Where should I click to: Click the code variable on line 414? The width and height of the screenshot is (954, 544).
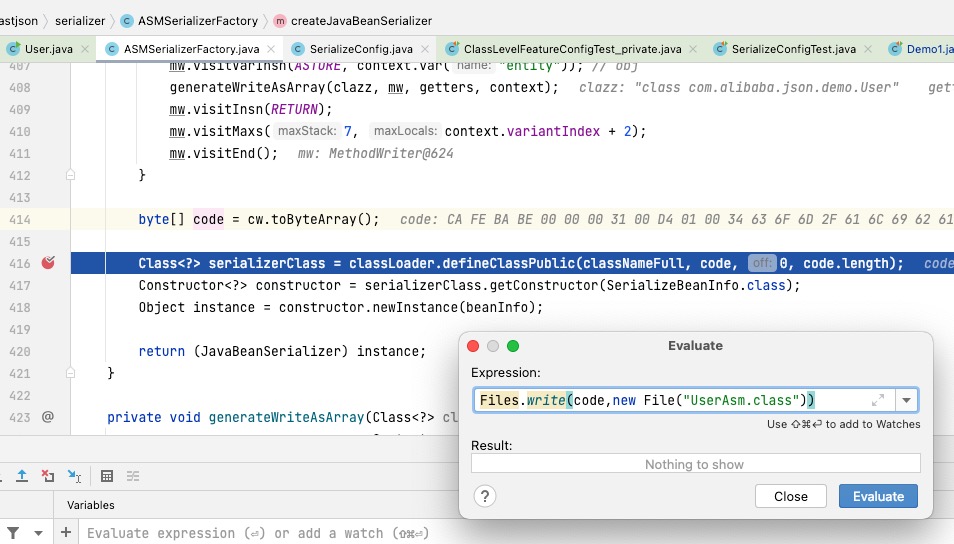[x=208, y=219]
